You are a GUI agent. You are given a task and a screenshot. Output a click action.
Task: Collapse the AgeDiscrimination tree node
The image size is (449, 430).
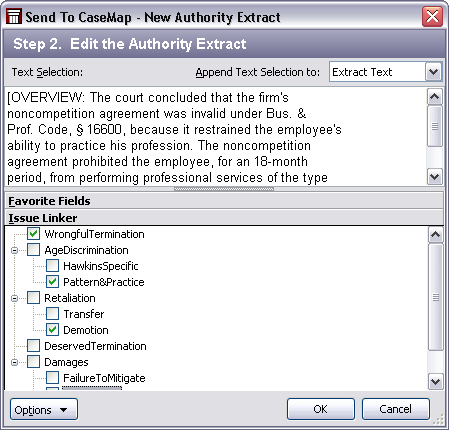tap(14, 250)
